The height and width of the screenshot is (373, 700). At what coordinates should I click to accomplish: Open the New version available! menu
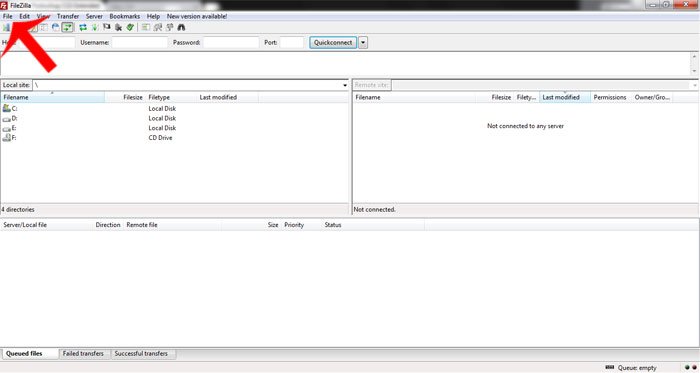(197, 16)
